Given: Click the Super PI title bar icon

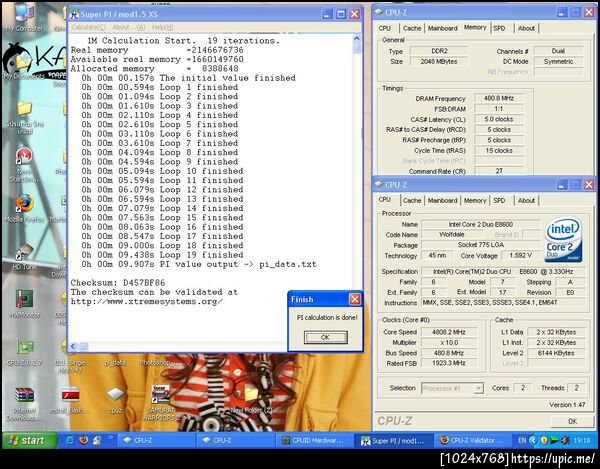Looking at the screenshot, I should tap(73, 14).
